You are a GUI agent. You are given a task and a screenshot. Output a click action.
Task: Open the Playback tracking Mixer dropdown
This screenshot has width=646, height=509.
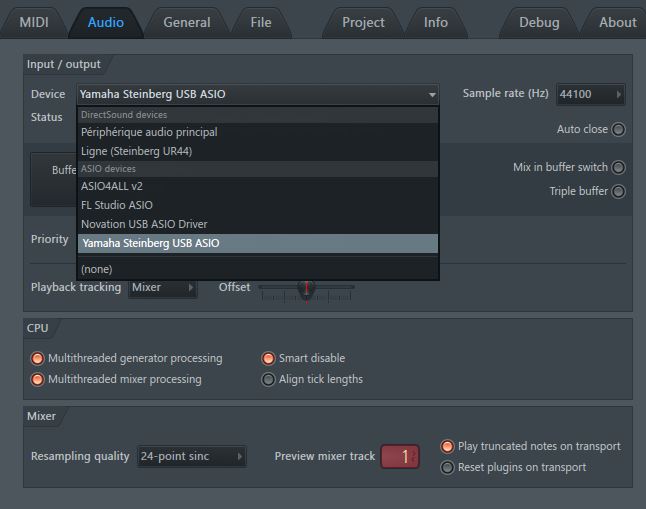coord(163,287)
